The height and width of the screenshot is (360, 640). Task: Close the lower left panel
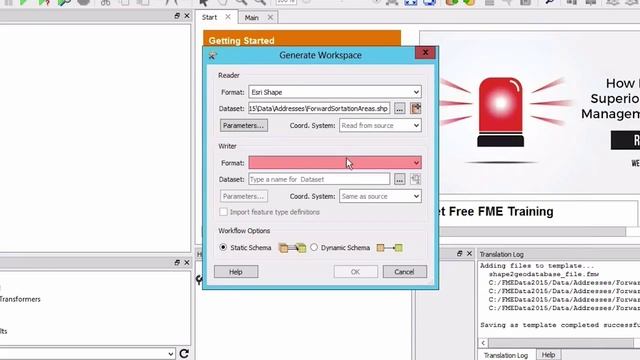point(187,262)
